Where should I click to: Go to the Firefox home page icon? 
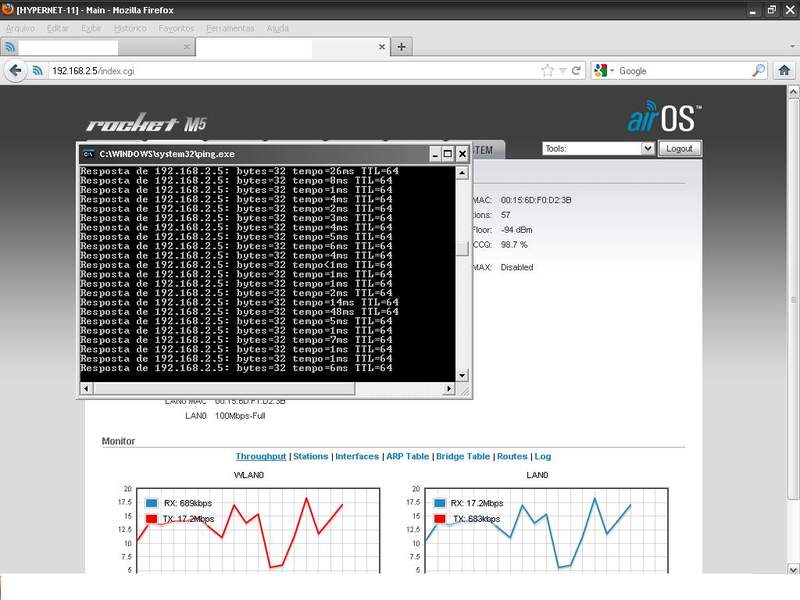tap(784, 70)
